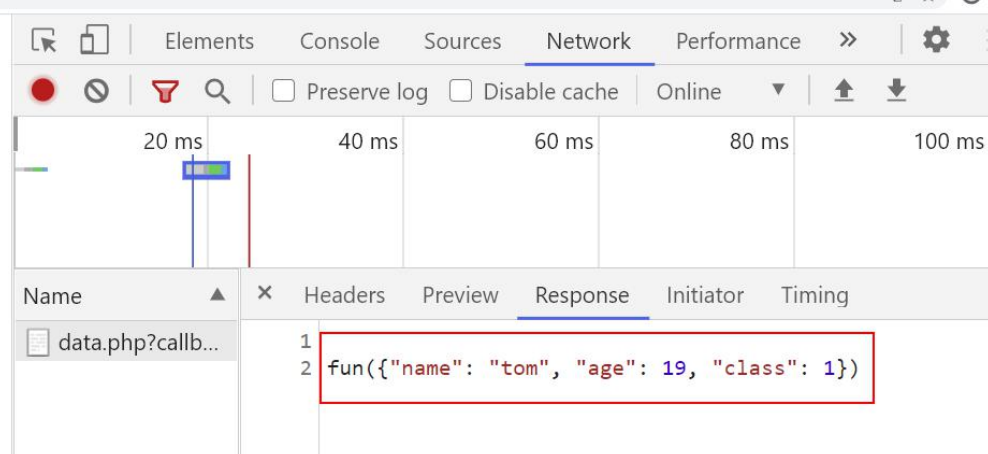Switch to the Console tab
Viewport: 988px width, 454px height.
tap(339, 41)
